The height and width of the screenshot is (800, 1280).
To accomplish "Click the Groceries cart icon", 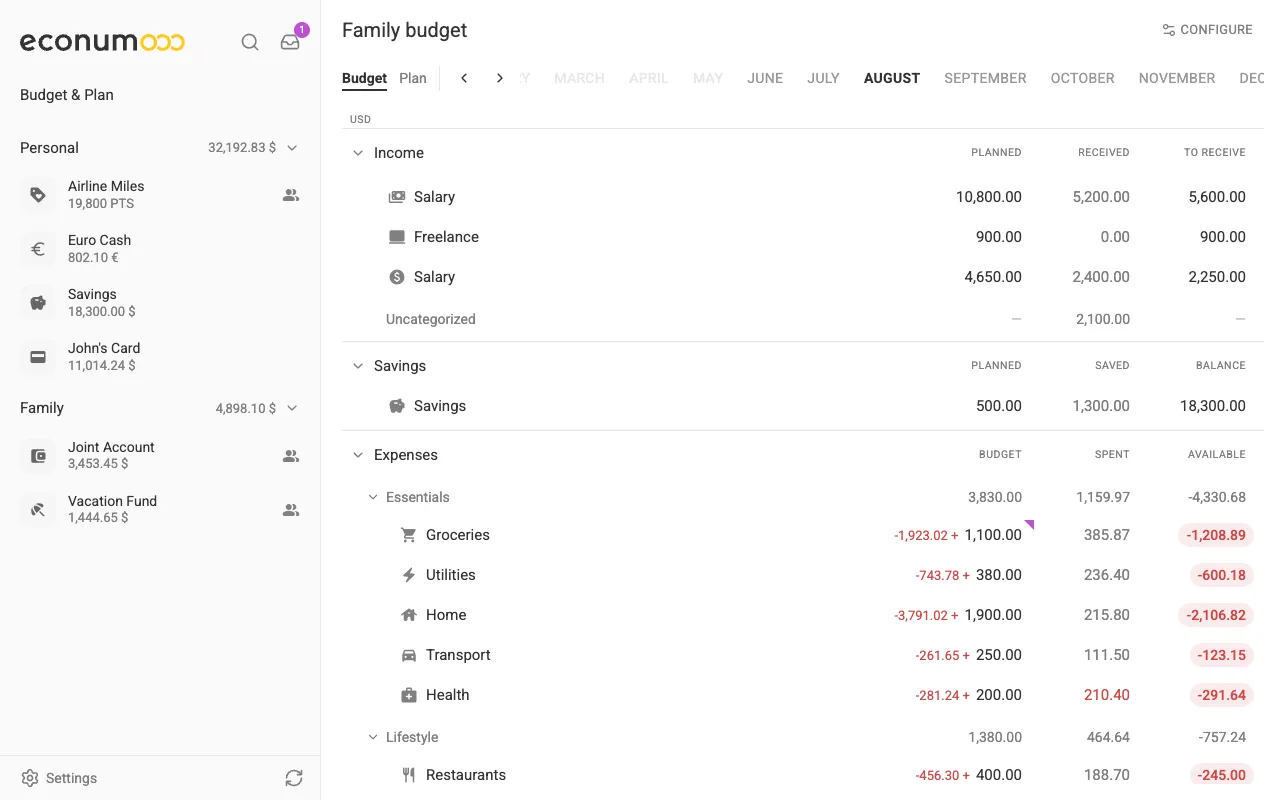I will point(408,535).
